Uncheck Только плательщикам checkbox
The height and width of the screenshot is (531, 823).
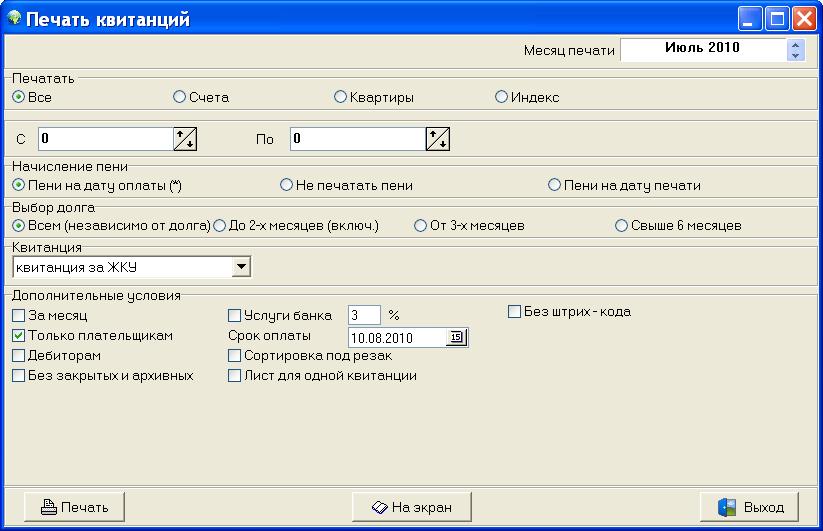coord(19,336)
